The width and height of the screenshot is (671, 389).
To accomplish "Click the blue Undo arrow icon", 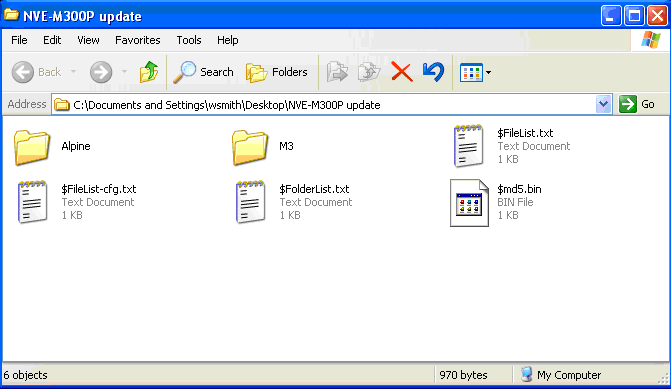I will tap(433, 72).
